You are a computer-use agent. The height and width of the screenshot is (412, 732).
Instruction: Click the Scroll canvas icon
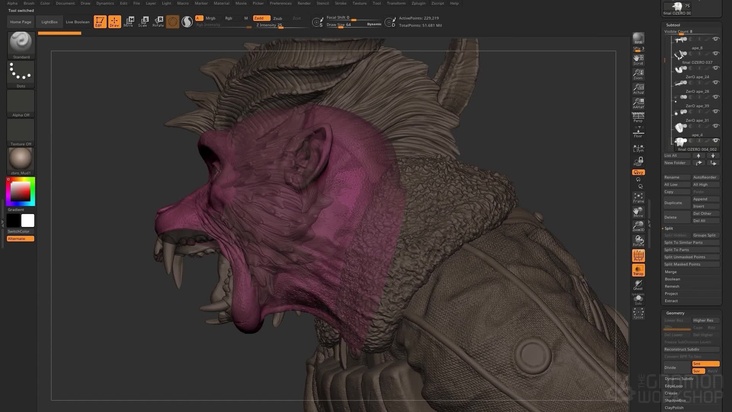638,59
